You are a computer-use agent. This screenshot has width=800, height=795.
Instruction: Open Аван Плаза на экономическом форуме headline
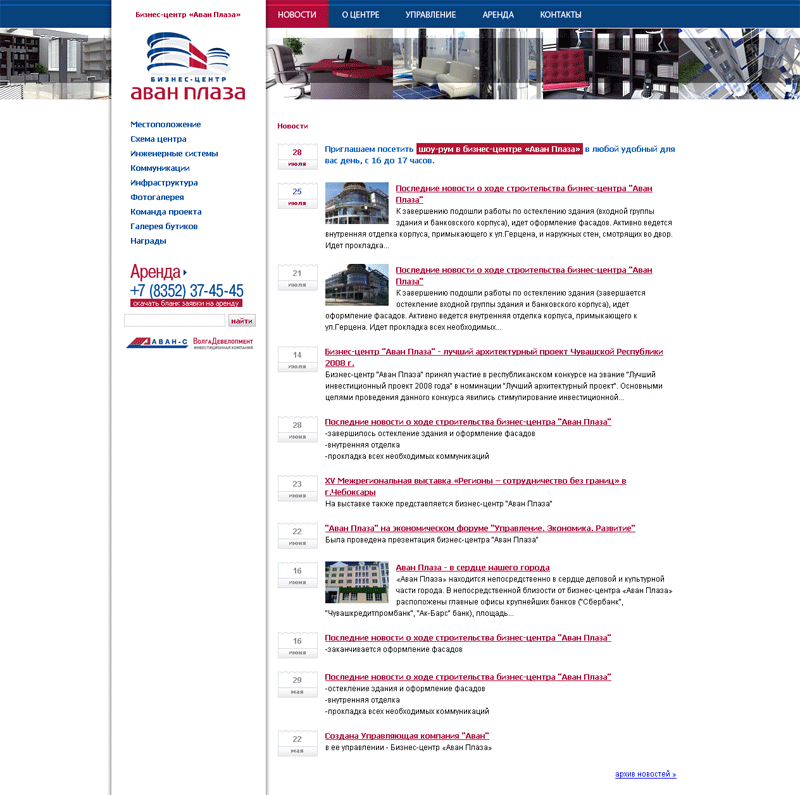[x=480, y=528]
